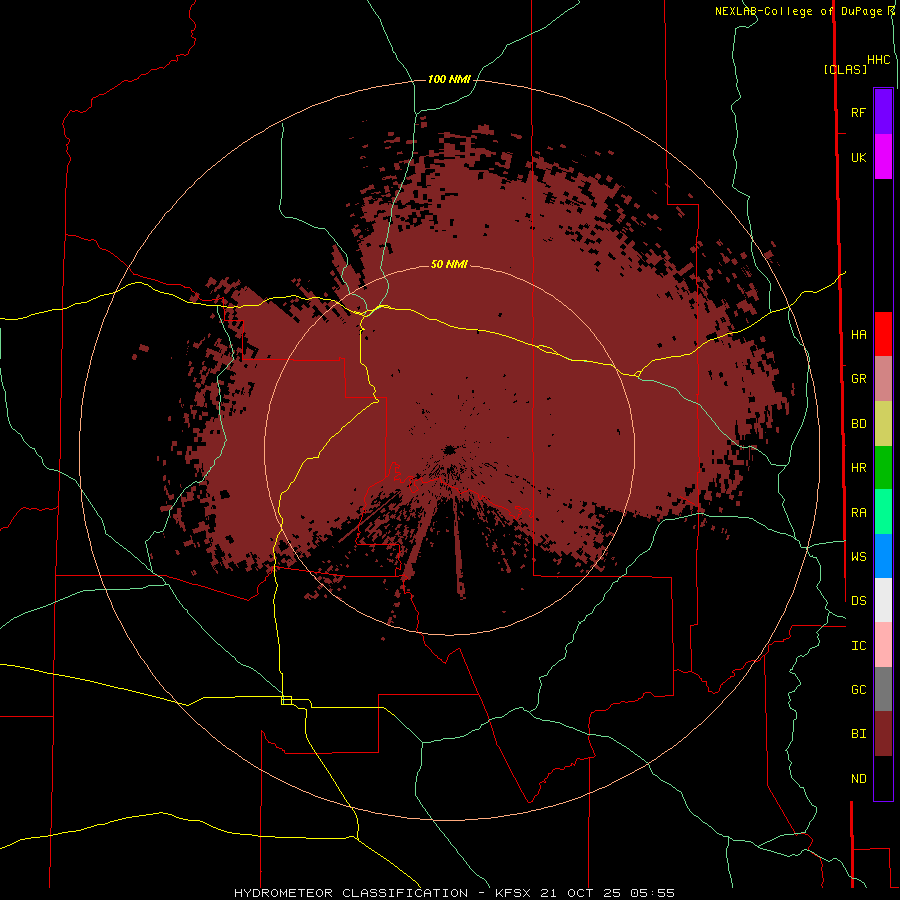Click the RF legend label
Image resolution: width=900 pixels, height=900 pixels.
pyautogui.click(x=858, y=112)
